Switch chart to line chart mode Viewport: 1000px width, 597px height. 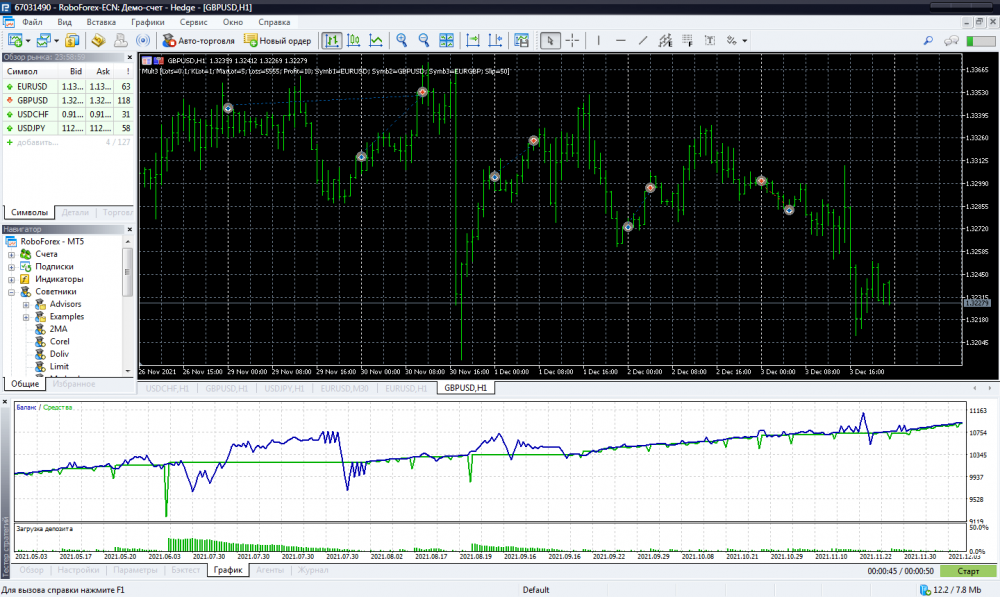click(376, 41)
